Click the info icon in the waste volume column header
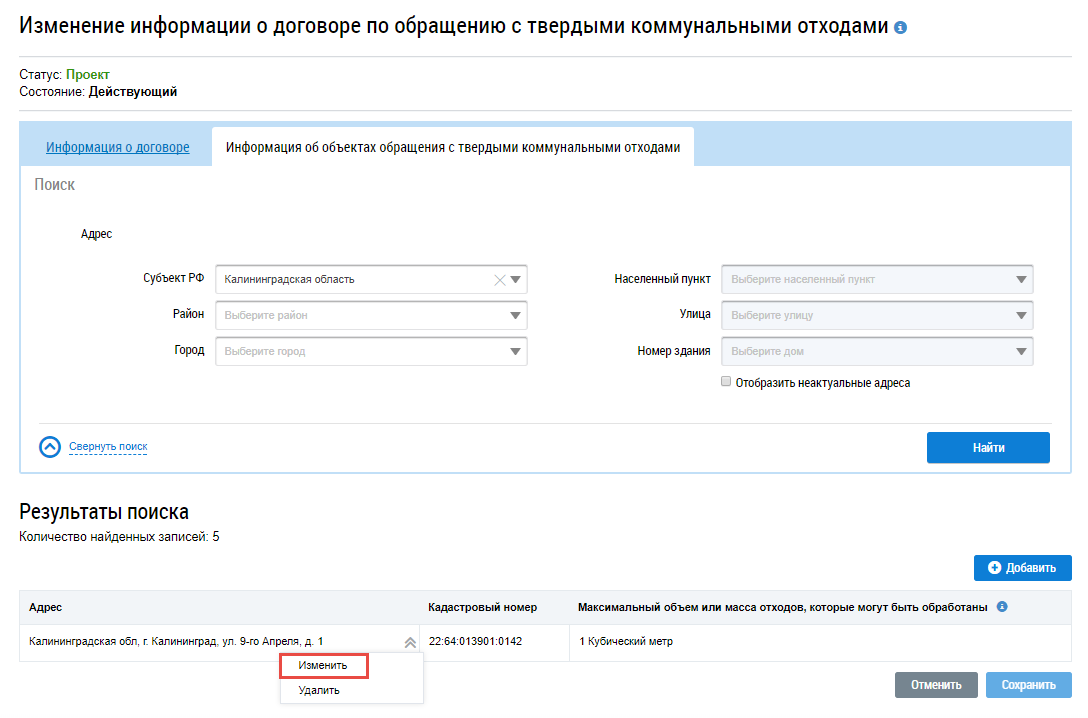 [1002, 607]
